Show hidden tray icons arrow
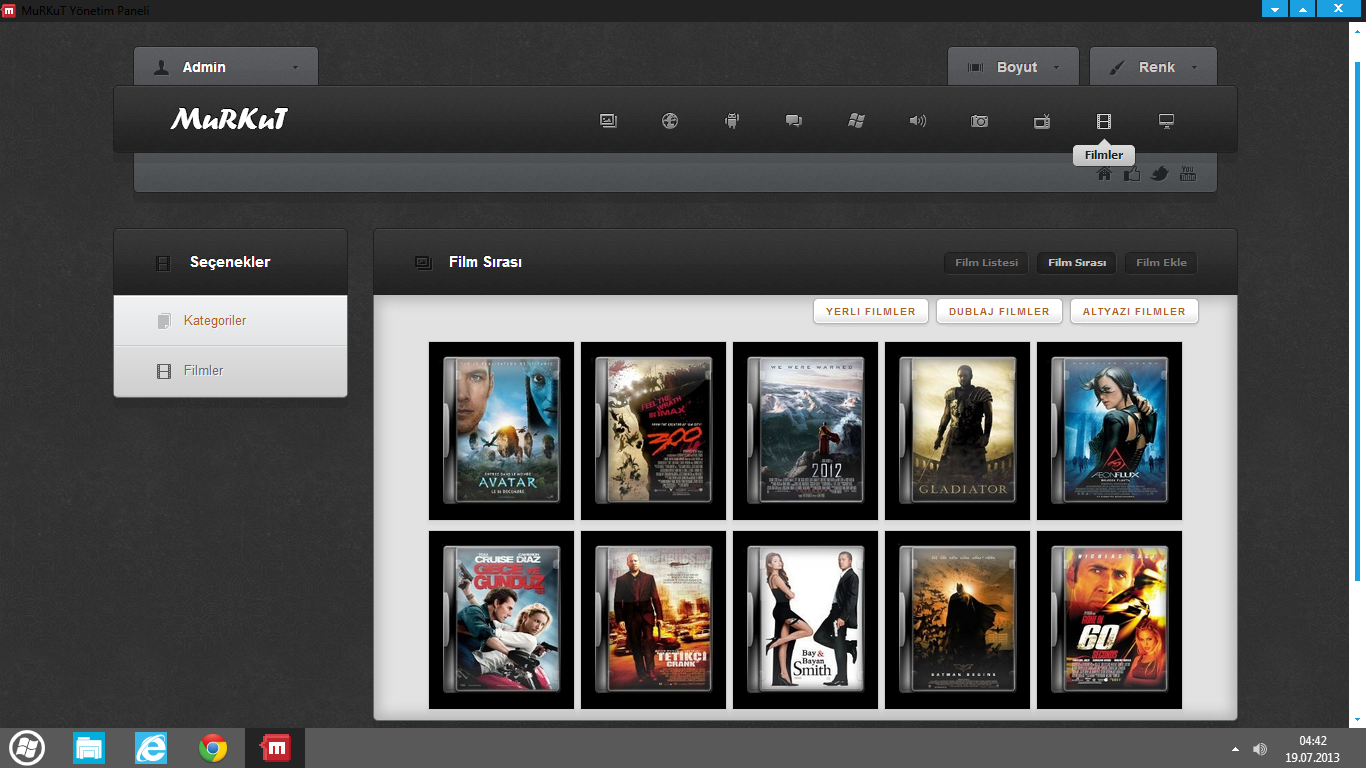Screen dimensions: 1366x768 tap(1235, 749)
